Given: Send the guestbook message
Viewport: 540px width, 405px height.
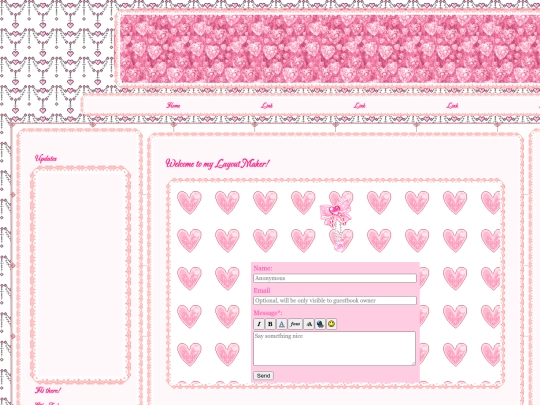Looking at the screenshot, I should pyautogui.click(x=263, y=375).
